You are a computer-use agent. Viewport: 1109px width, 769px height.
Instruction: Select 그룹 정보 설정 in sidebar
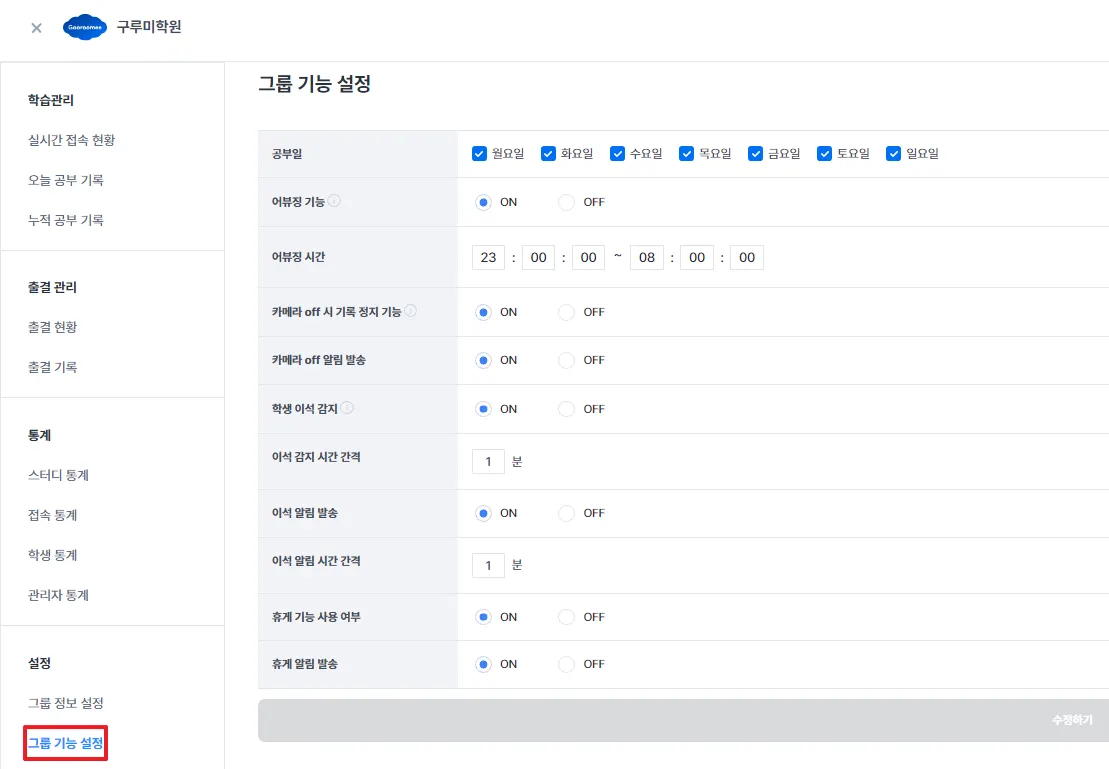pyautogui.click(x=65, y=703)
